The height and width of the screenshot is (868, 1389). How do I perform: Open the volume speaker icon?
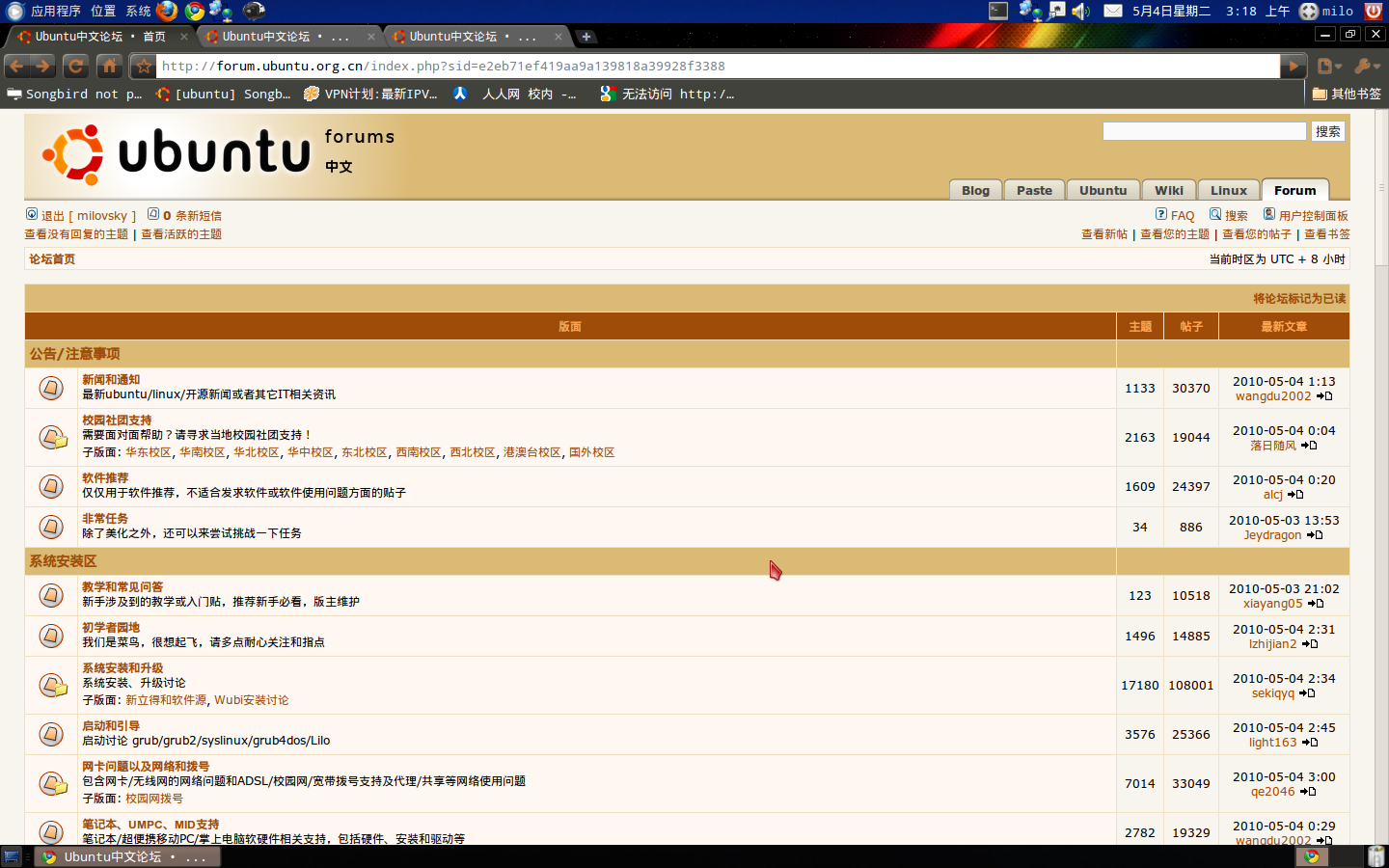click(x=1081, y=11)
